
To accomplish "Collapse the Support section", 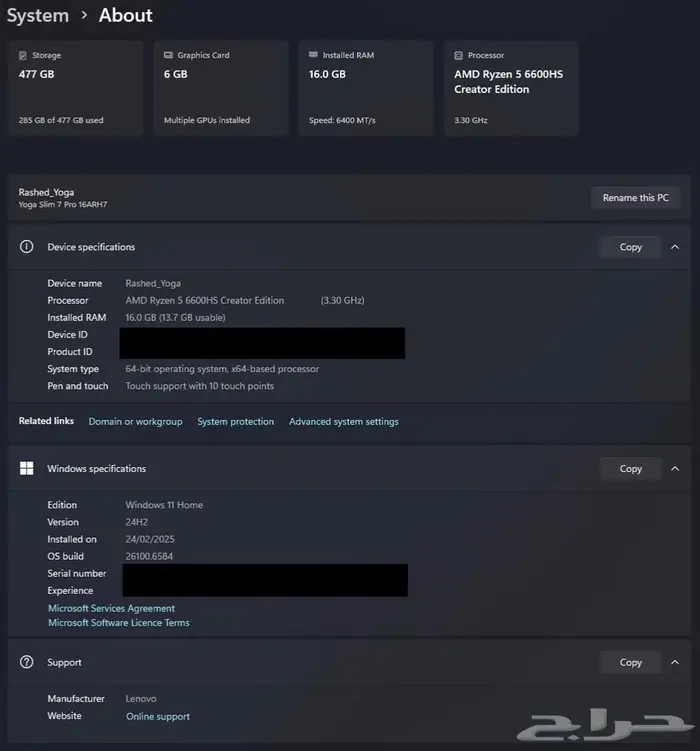I will click(x=675, y=662).
